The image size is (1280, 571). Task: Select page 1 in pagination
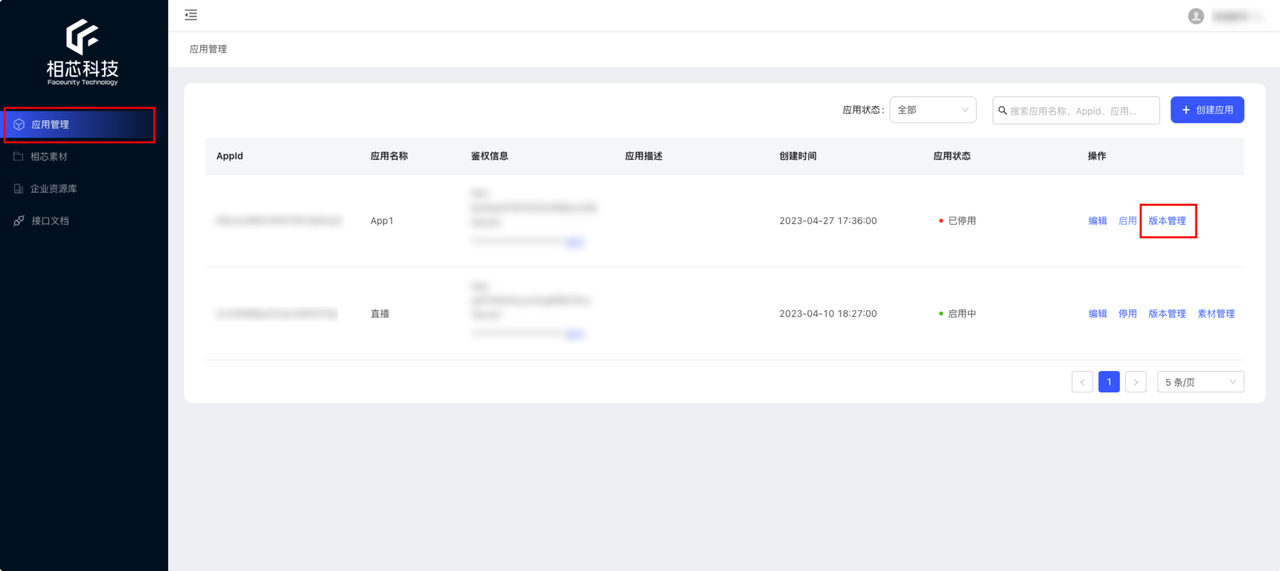1108,382
